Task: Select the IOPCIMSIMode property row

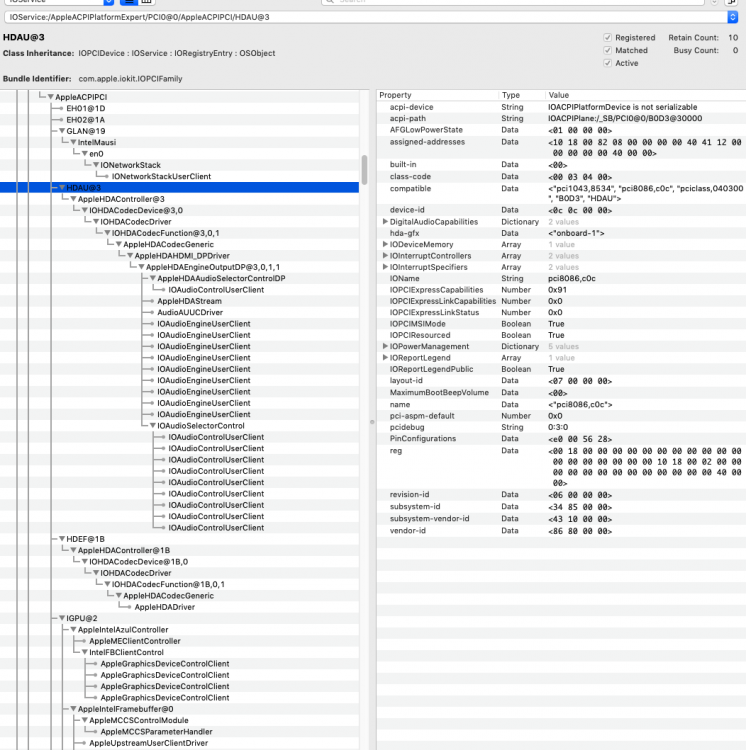Action: point(561,324)
